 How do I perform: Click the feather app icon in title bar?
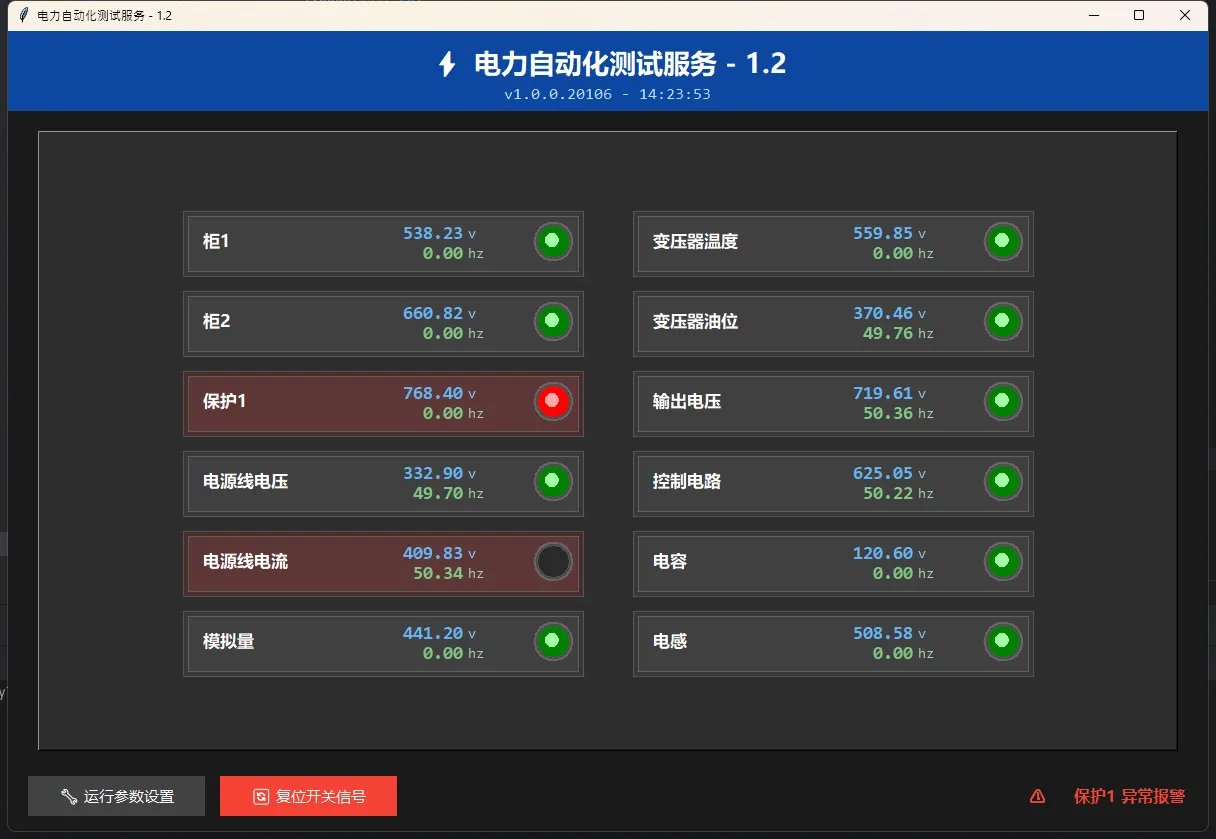click(x=23, y=15)
